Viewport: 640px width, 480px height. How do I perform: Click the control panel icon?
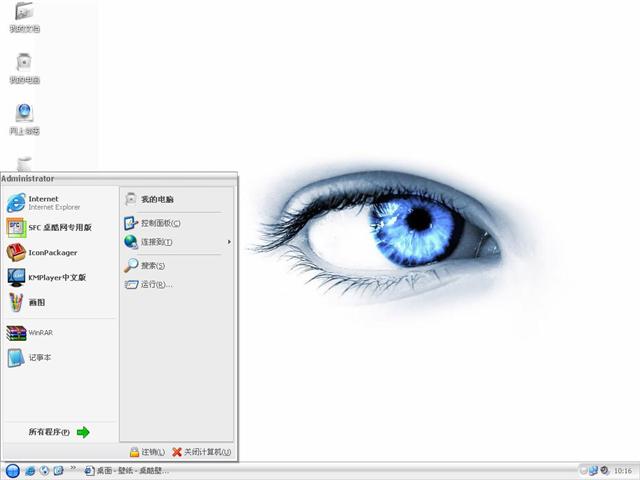(x=131, y=223)
